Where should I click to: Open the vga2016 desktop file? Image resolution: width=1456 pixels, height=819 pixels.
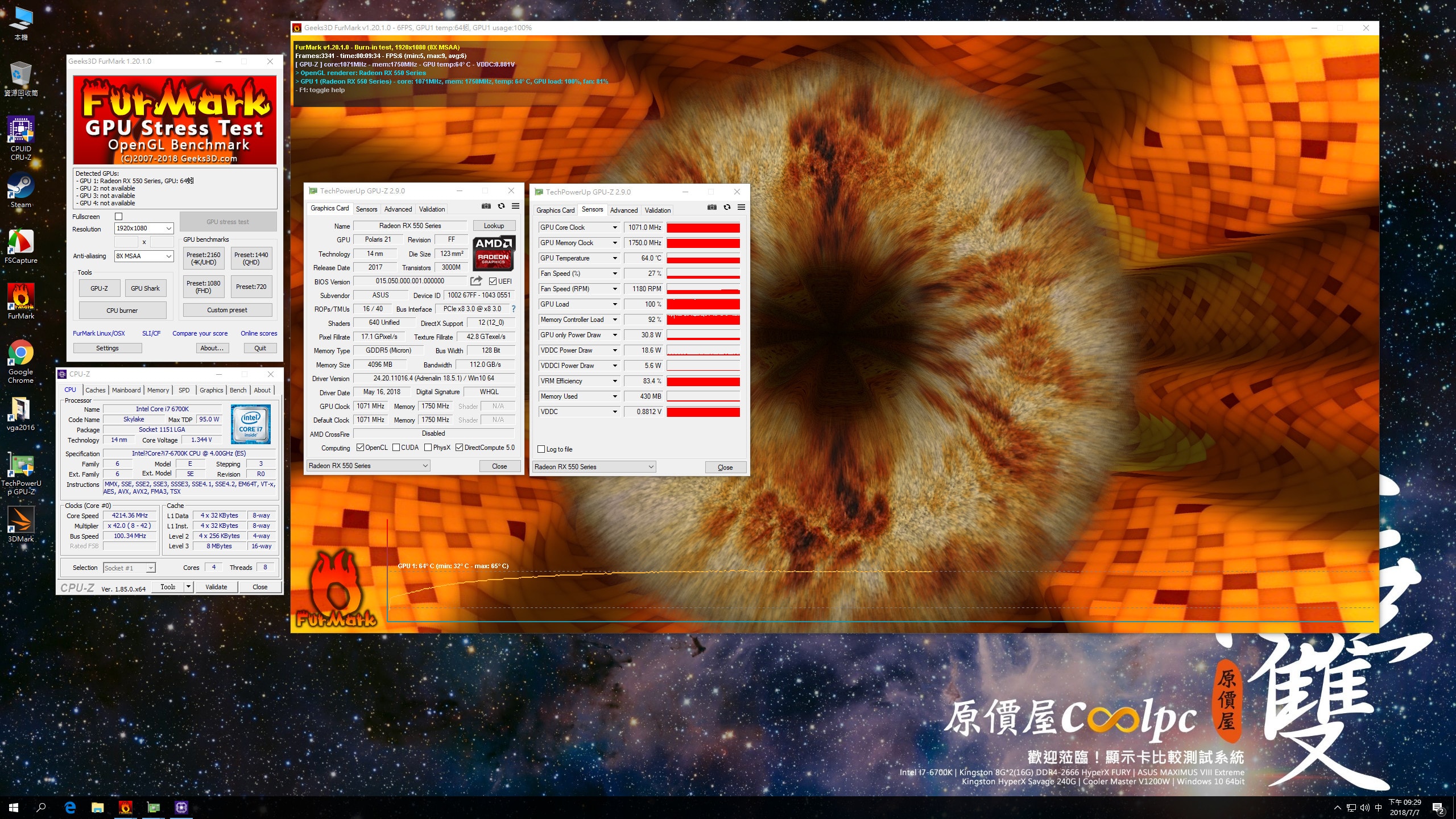[21, 413]
